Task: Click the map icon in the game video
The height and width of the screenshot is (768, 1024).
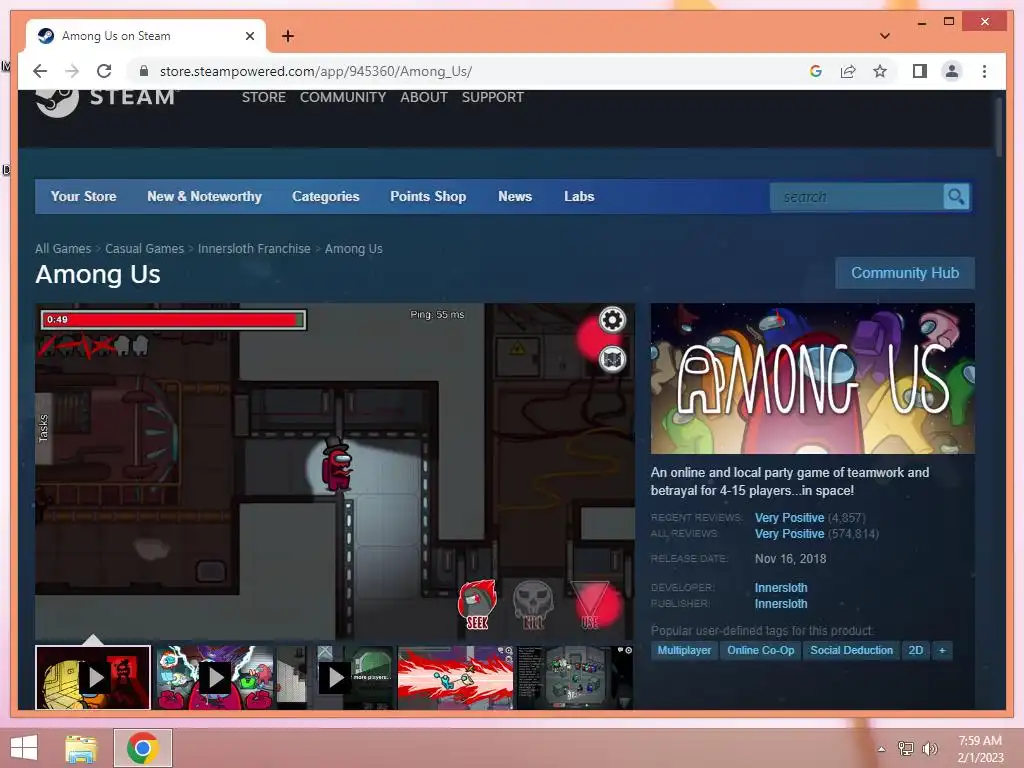Action: coord(612,359)
